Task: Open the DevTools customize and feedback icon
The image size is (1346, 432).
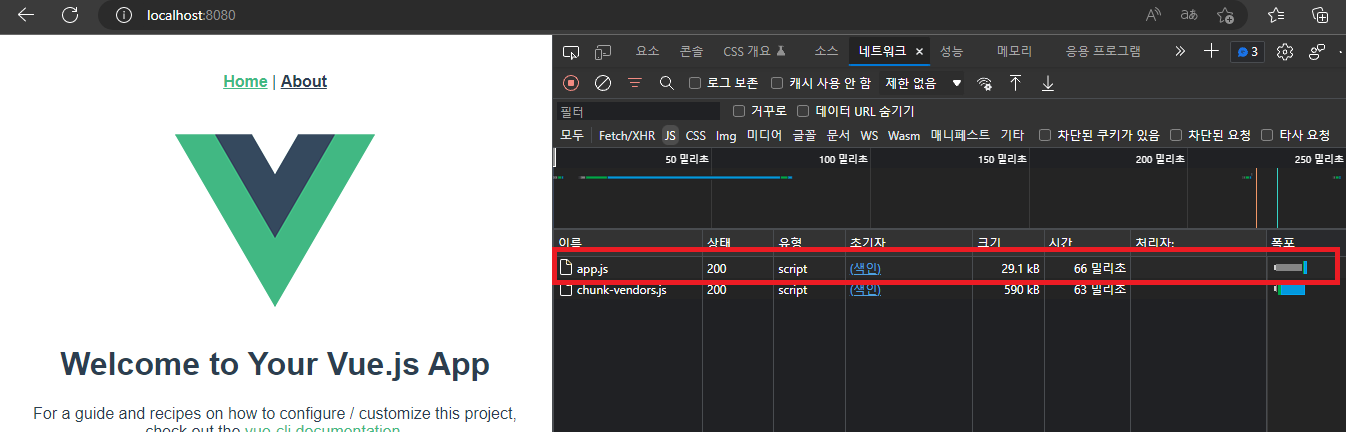Action: [x=1317, y=51]
